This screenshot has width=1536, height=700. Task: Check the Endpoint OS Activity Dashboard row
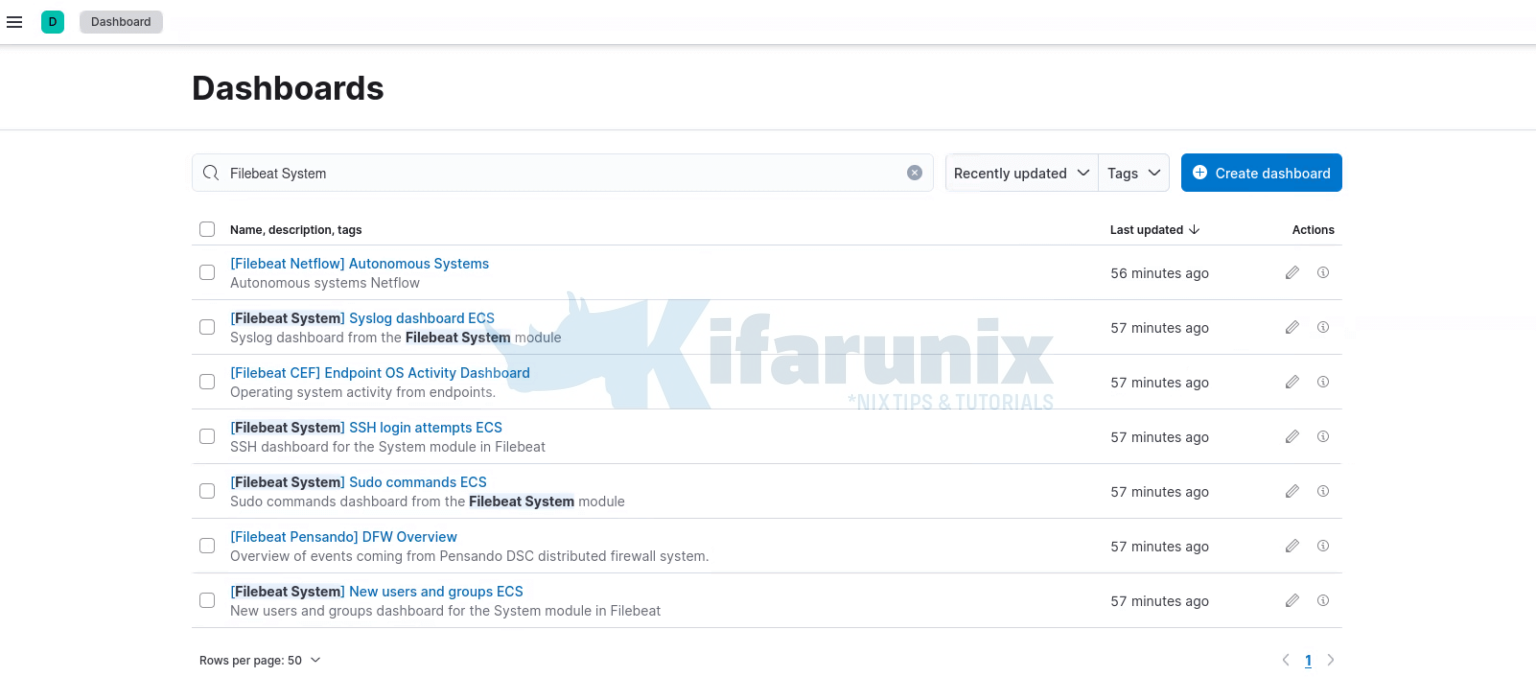click(207, 382)
